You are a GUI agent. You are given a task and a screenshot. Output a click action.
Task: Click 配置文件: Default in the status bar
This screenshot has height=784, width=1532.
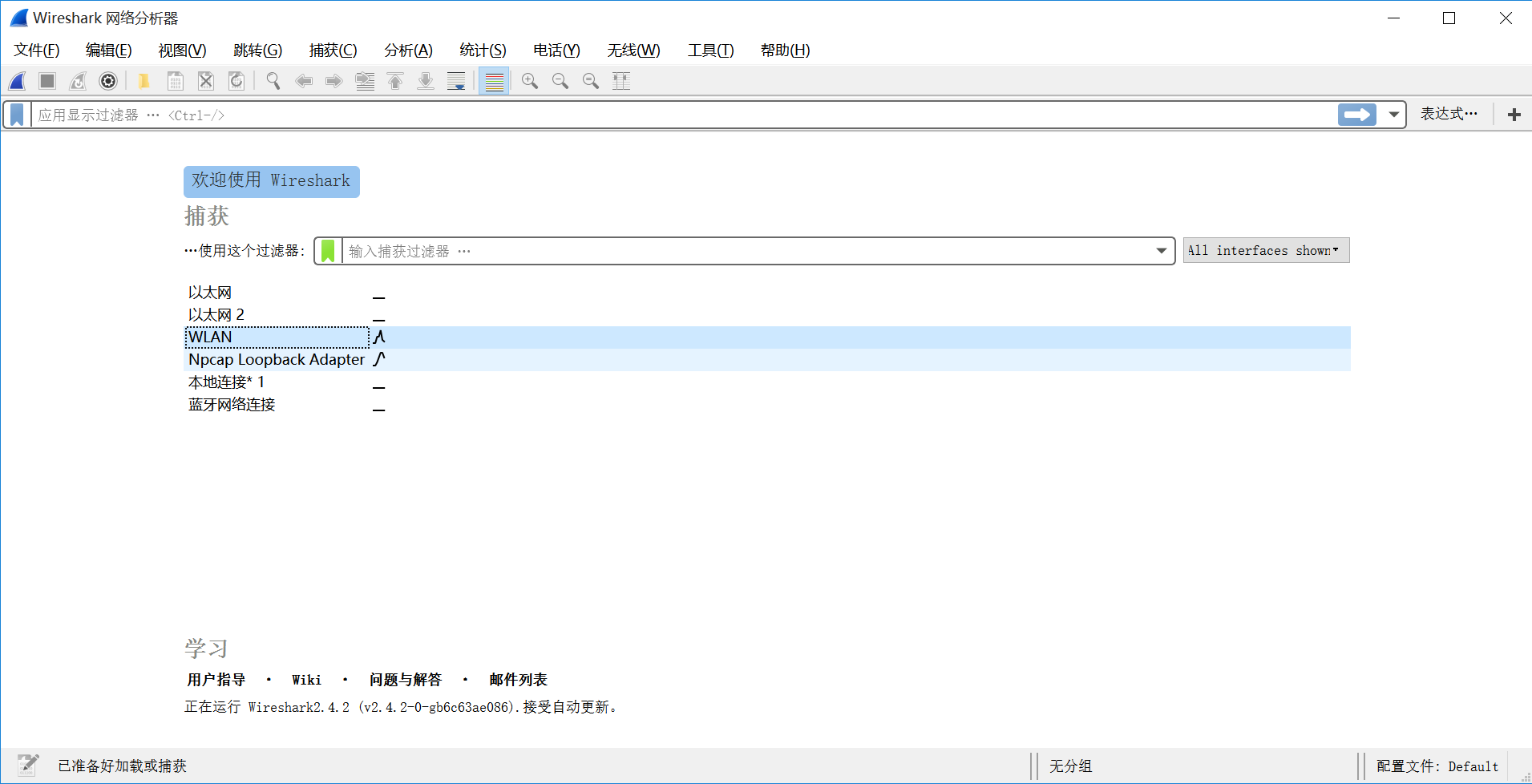pos(1437,766)
